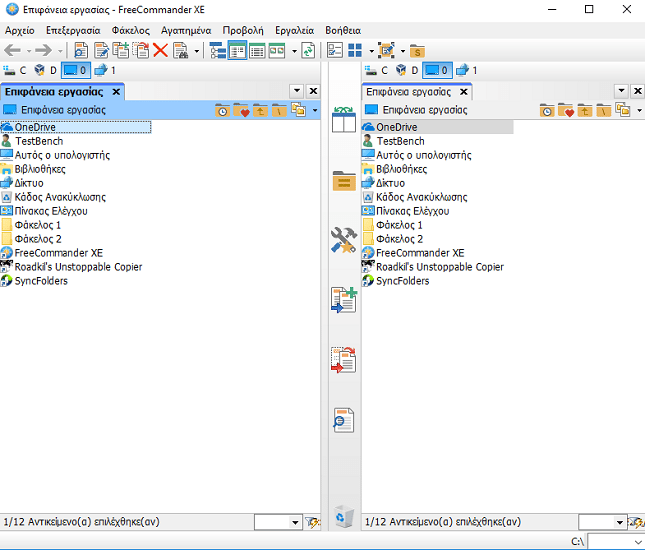Click the file view icon in the splitter bar
This screenshot has height=550, width=645.
point(344,420)
